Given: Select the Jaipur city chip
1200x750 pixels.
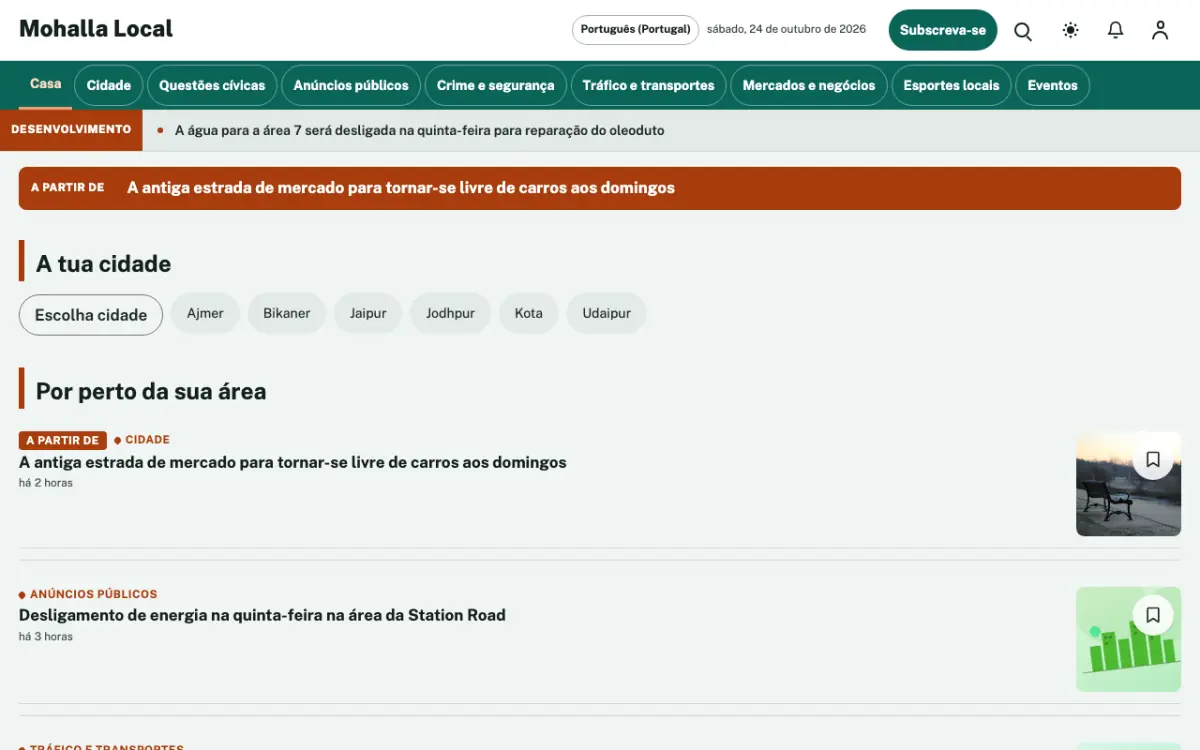Looking at the screenshot, I should point(368,313).
